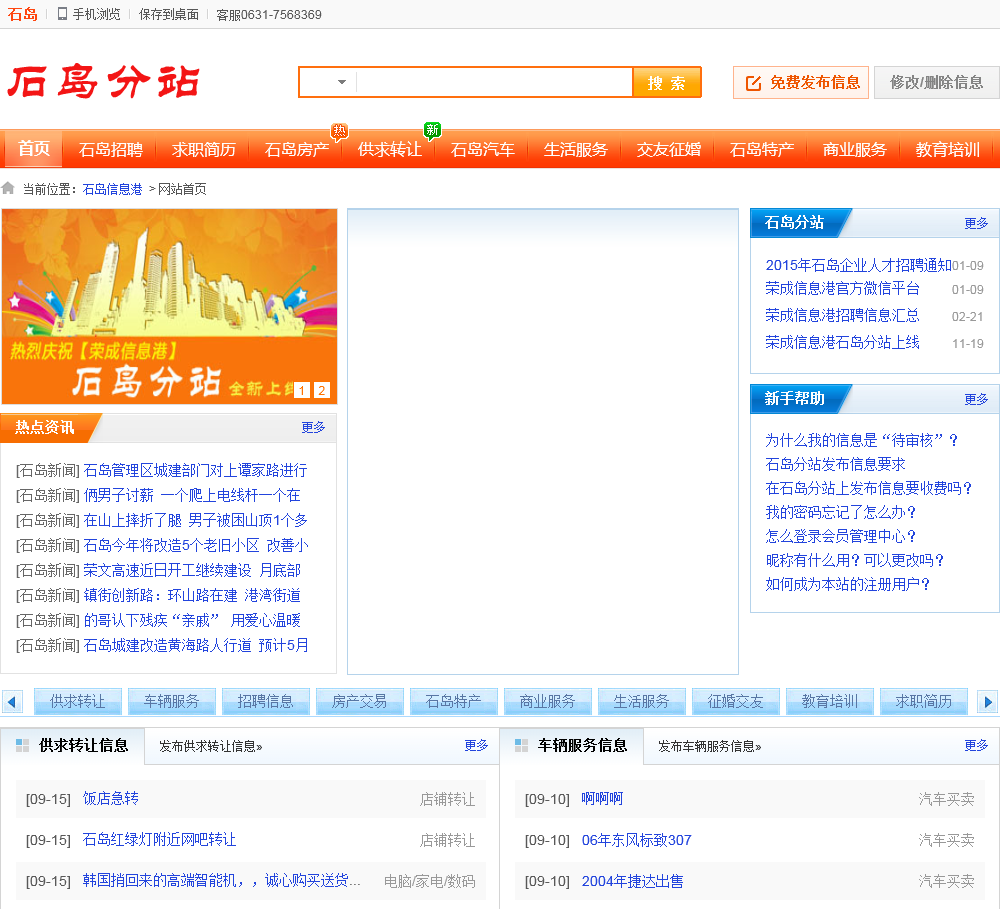Viewport: 1000px width, 909px height.
Task: Open news 俩男子讨薪 一个爬上电线杆
Action: coord(191,495)
